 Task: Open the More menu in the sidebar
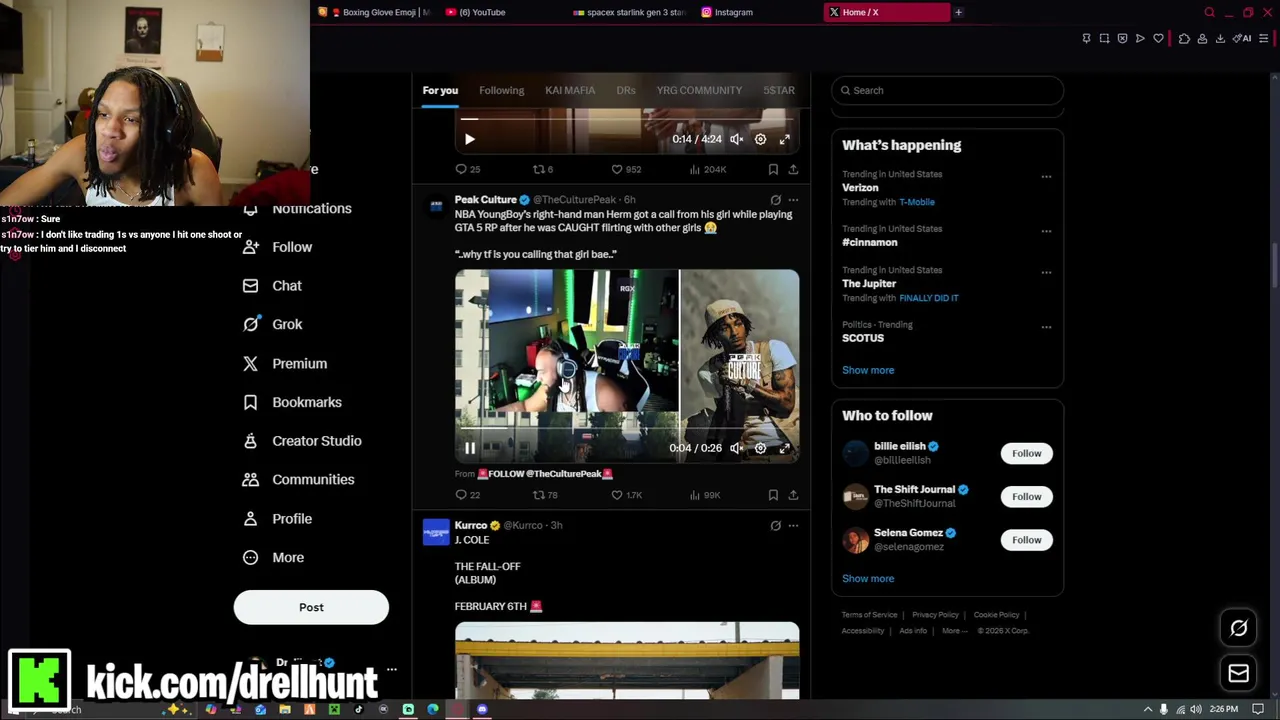273,557
